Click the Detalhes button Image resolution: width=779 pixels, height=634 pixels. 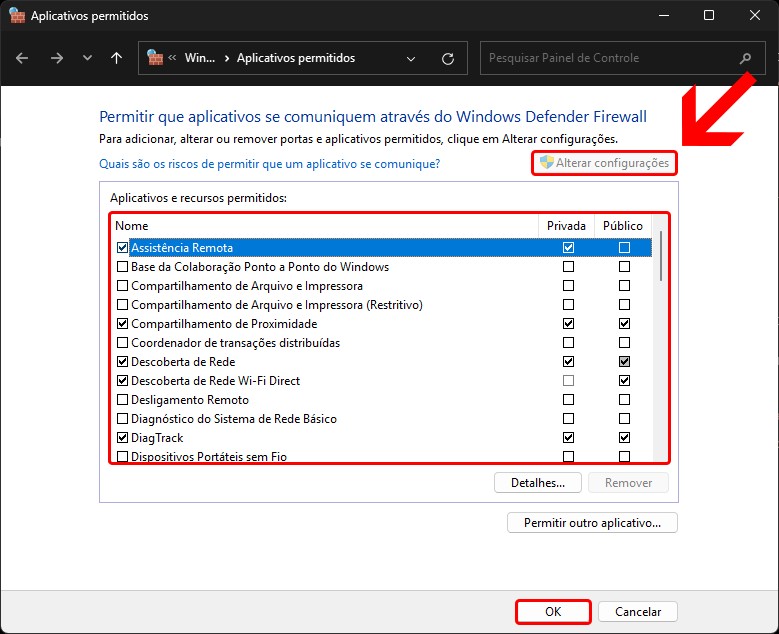537,483
